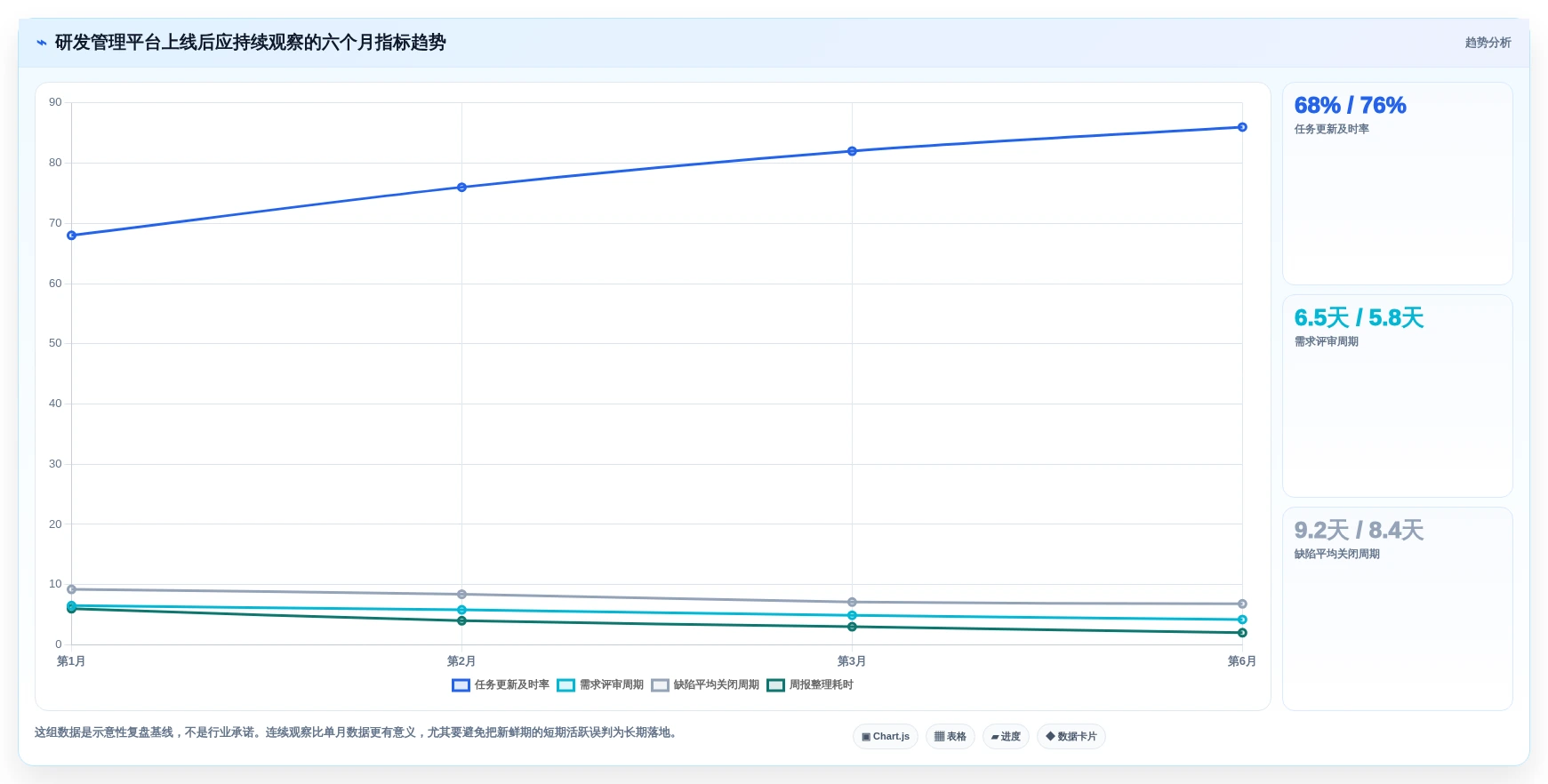Click the dark green 周报整理耗时 point at 第3月

(852, 628)
